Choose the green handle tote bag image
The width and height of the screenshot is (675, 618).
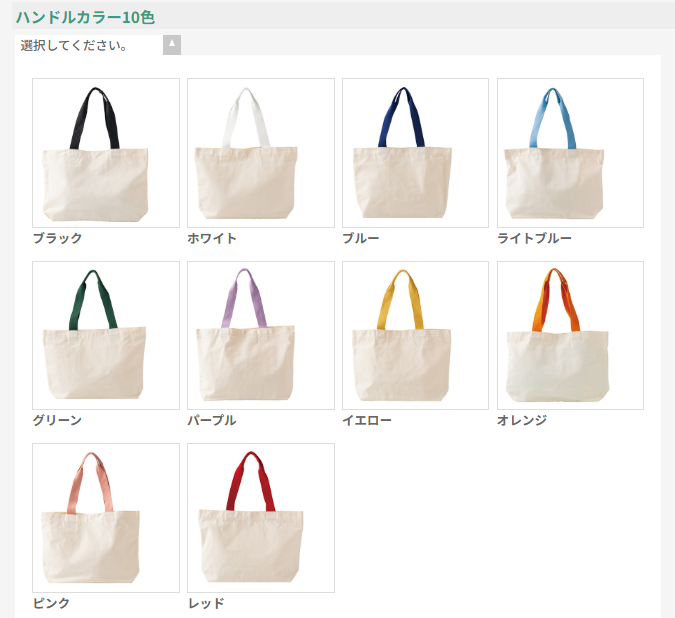coord(106,335)
